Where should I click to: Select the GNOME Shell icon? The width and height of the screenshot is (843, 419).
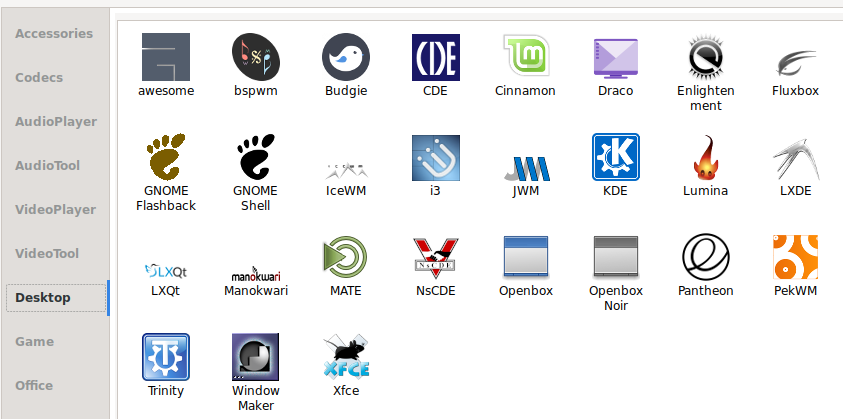pyautogui.click(x=256, y=157)
